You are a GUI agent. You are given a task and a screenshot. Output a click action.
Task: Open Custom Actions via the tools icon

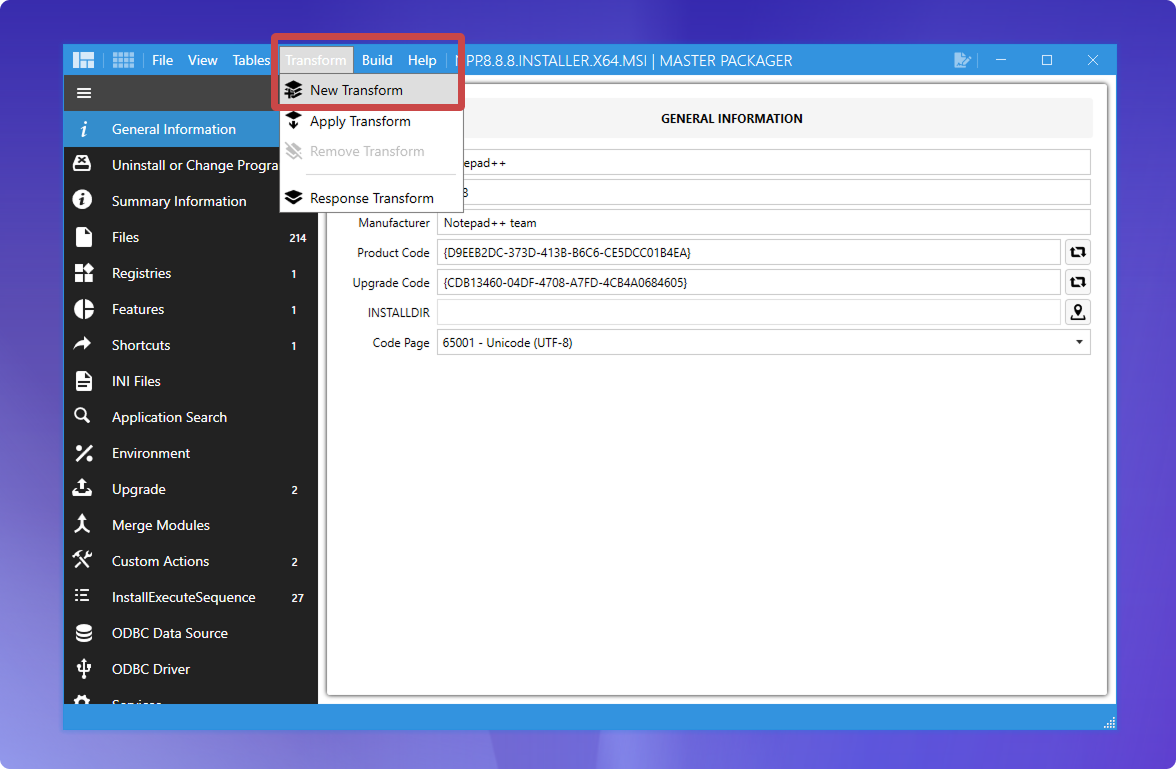click(x=84, y=561)
